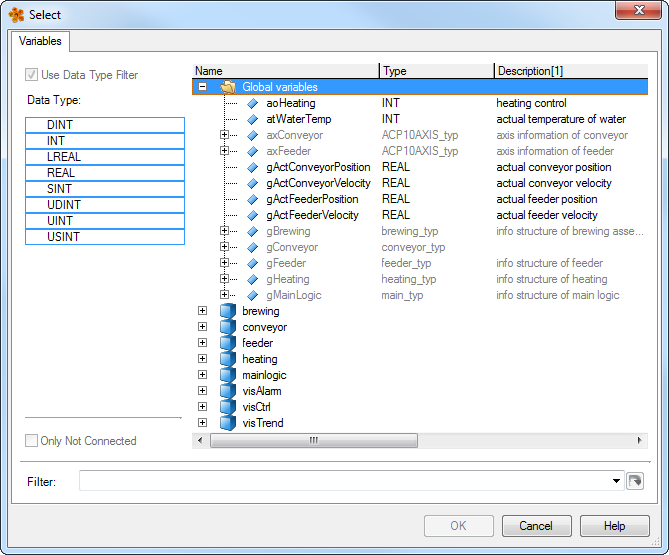
Task: Switch to the Variables tab
Action: (x=40, y=41)
